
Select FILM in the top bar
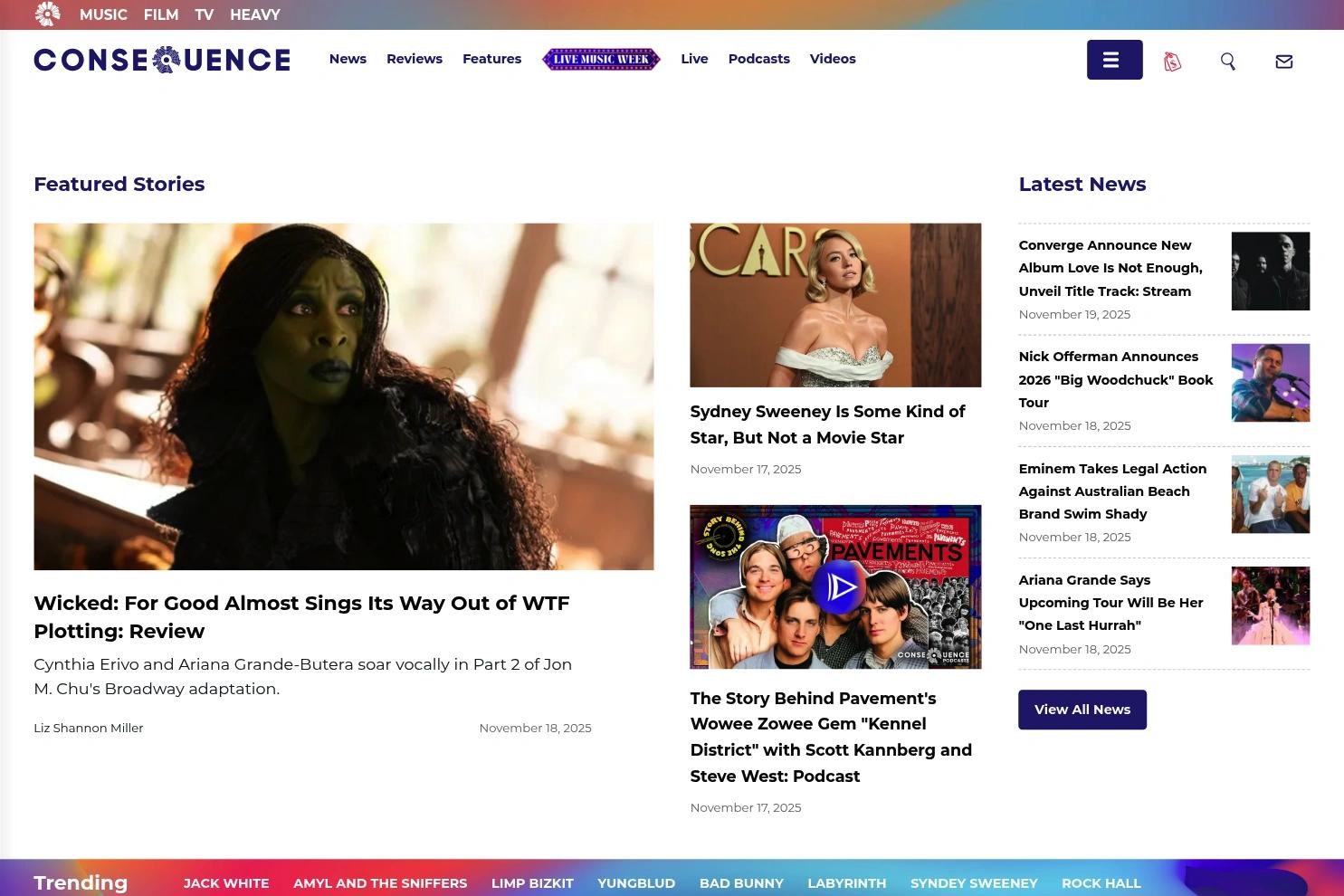[161, 14]
